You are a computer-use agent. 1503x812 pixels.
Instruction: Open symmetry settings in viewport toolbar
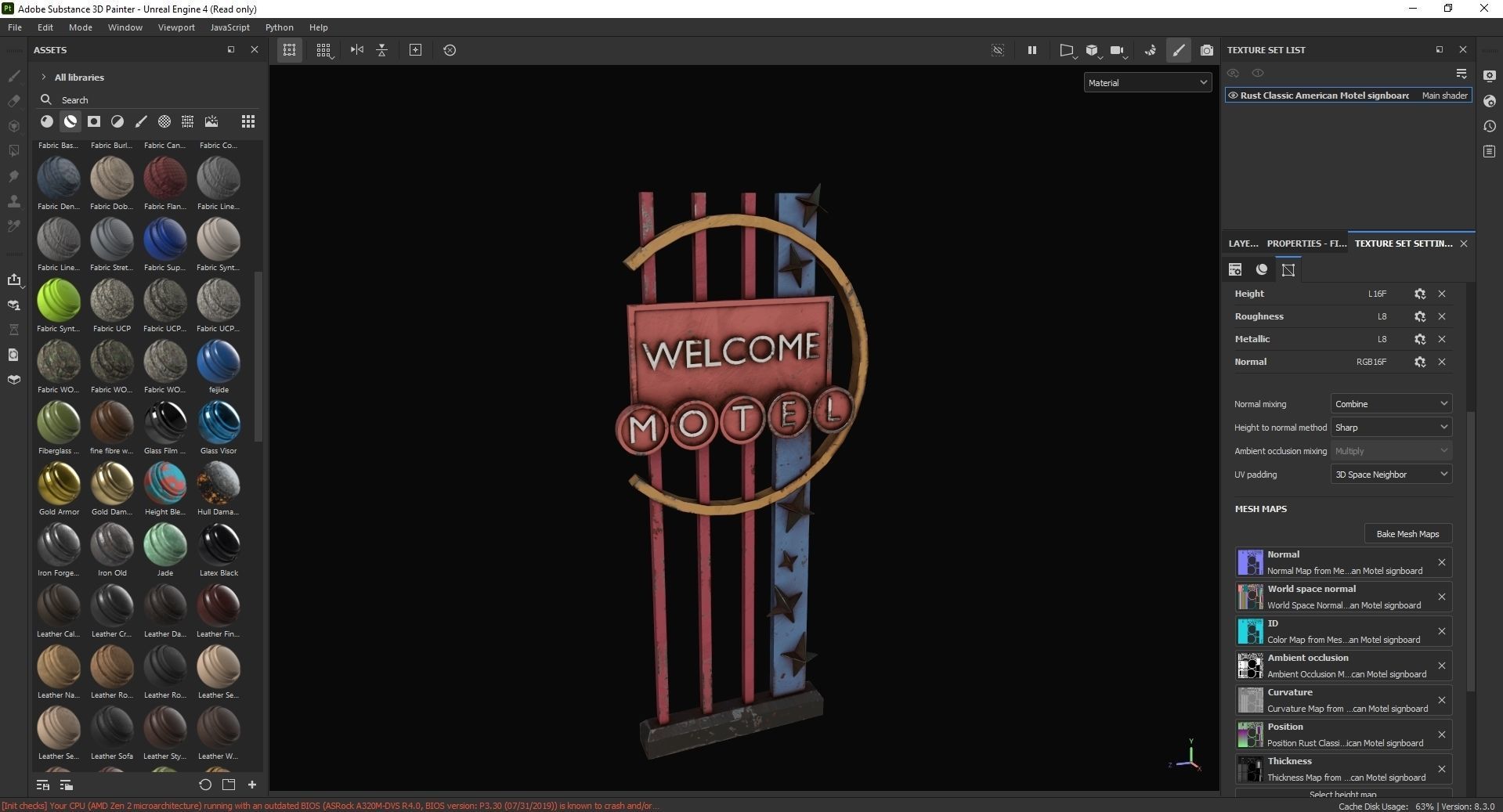[357, 50]
